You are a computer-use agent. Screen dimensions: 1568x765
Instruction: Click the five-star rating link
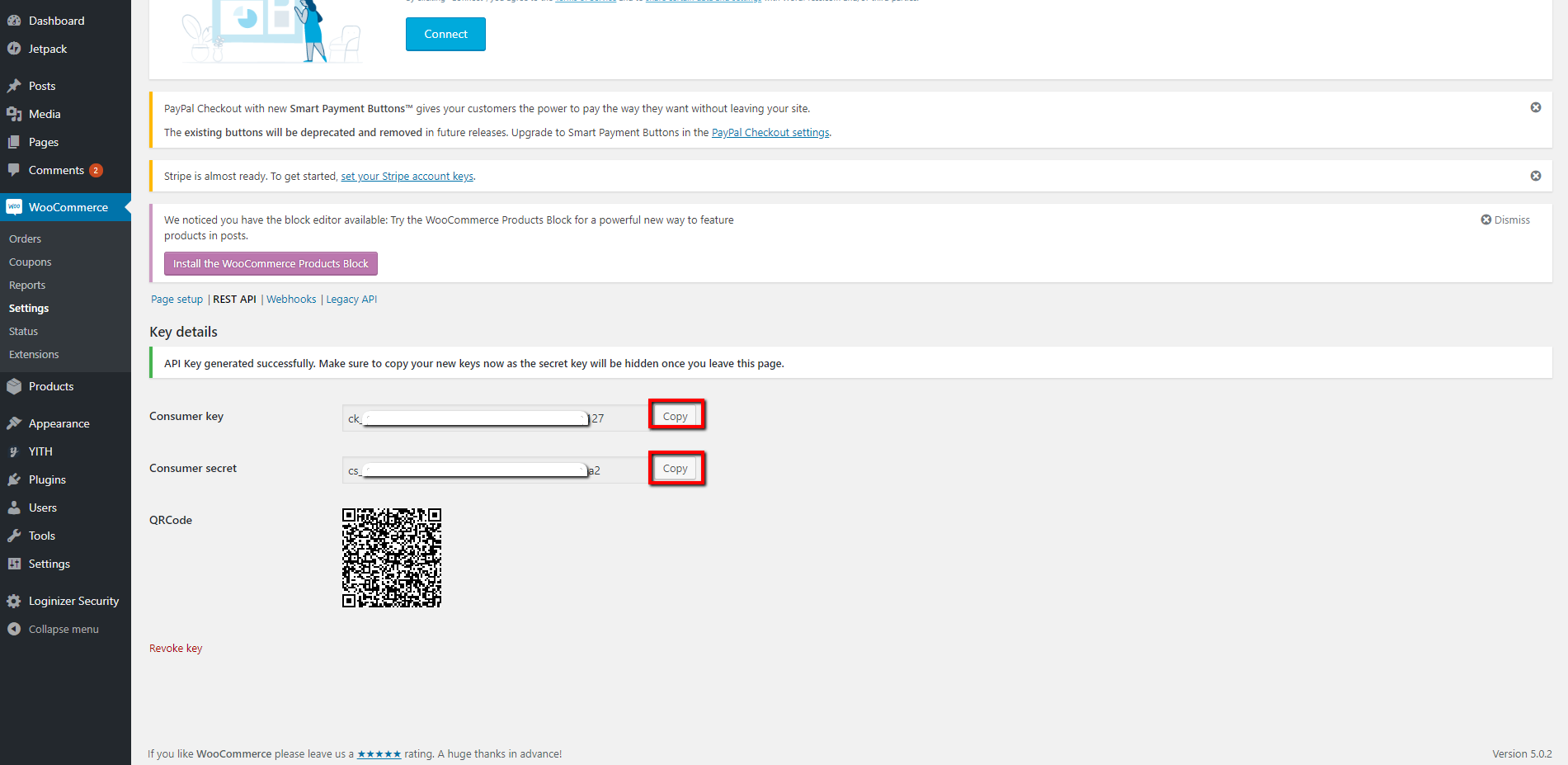(x=379, y=753)
